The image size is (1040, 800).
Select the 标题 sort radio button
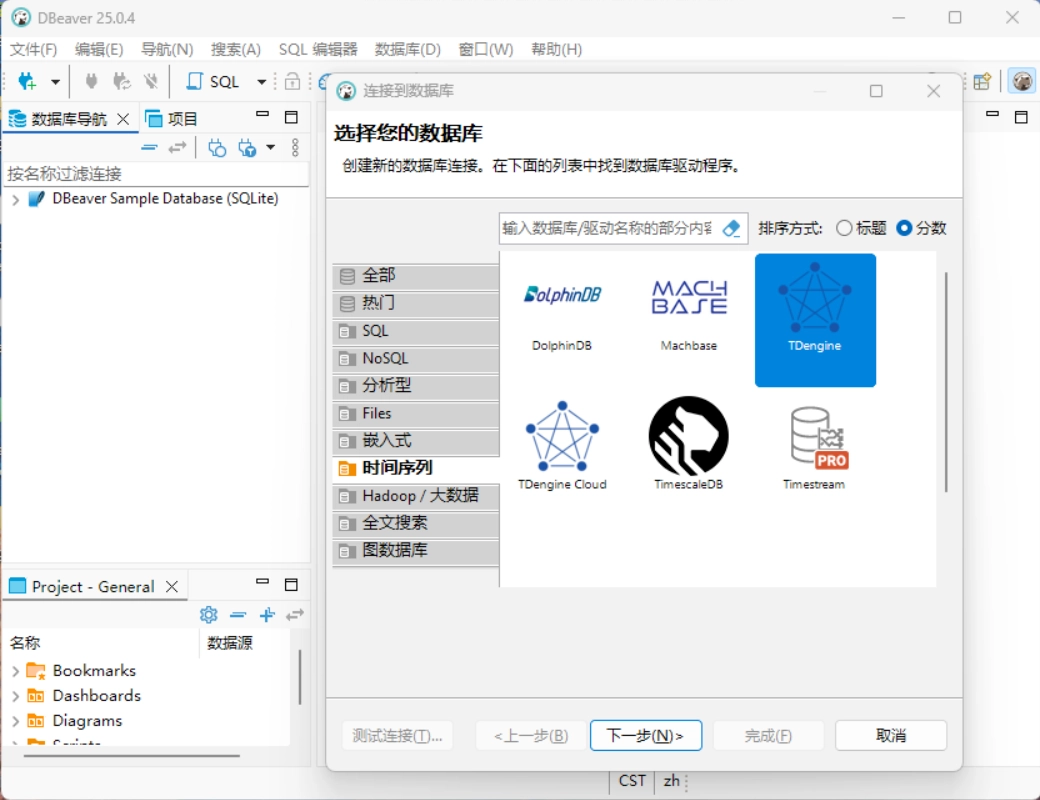[x=844, y=228]
